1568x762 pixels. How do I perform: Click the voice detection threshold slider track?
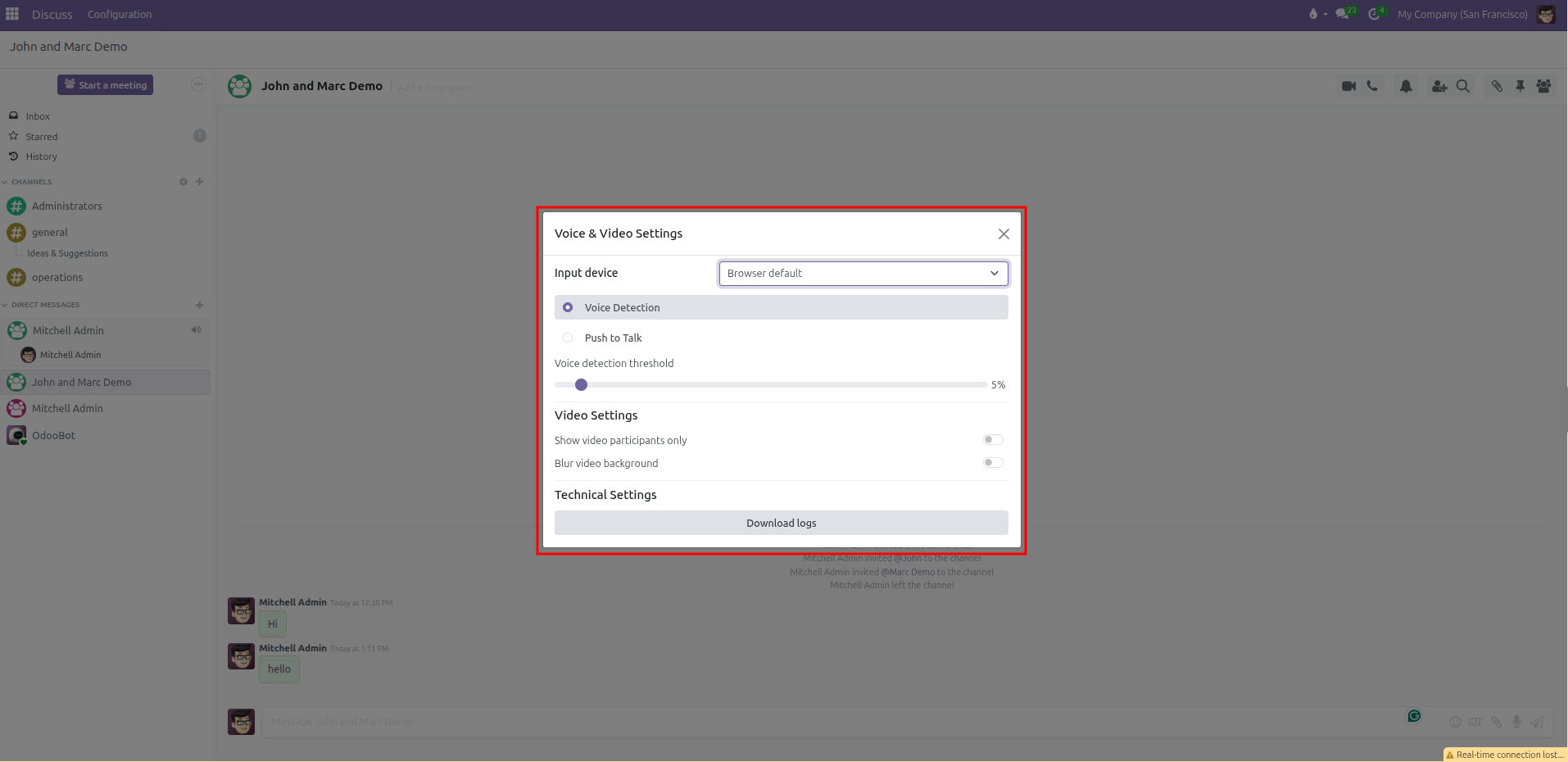pyautogui.click(x=771, y=384)
